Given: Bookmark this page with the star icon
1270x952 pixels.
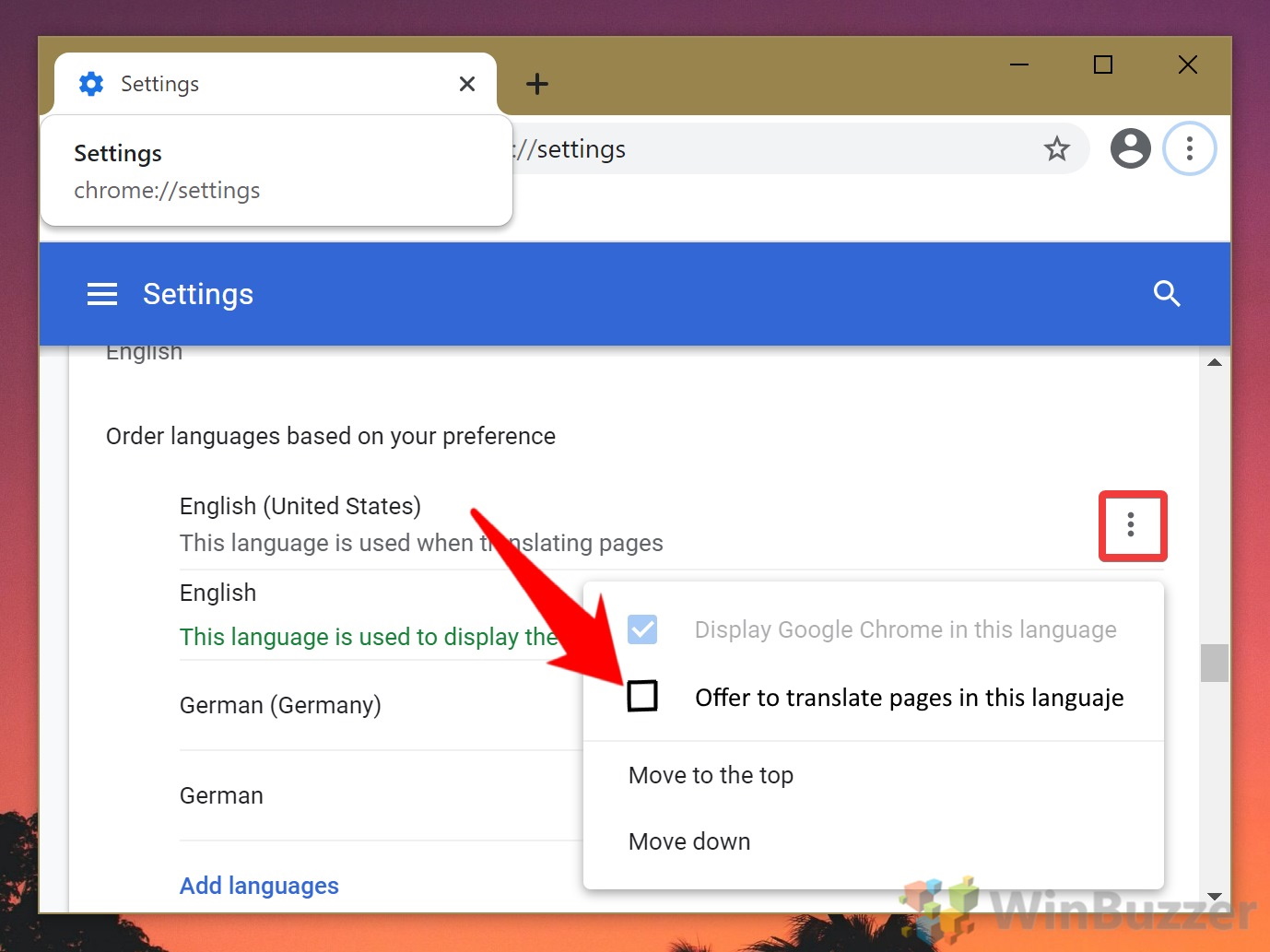Looking at the screenshot, I should pyautogui.click(x=1057, y=148).
